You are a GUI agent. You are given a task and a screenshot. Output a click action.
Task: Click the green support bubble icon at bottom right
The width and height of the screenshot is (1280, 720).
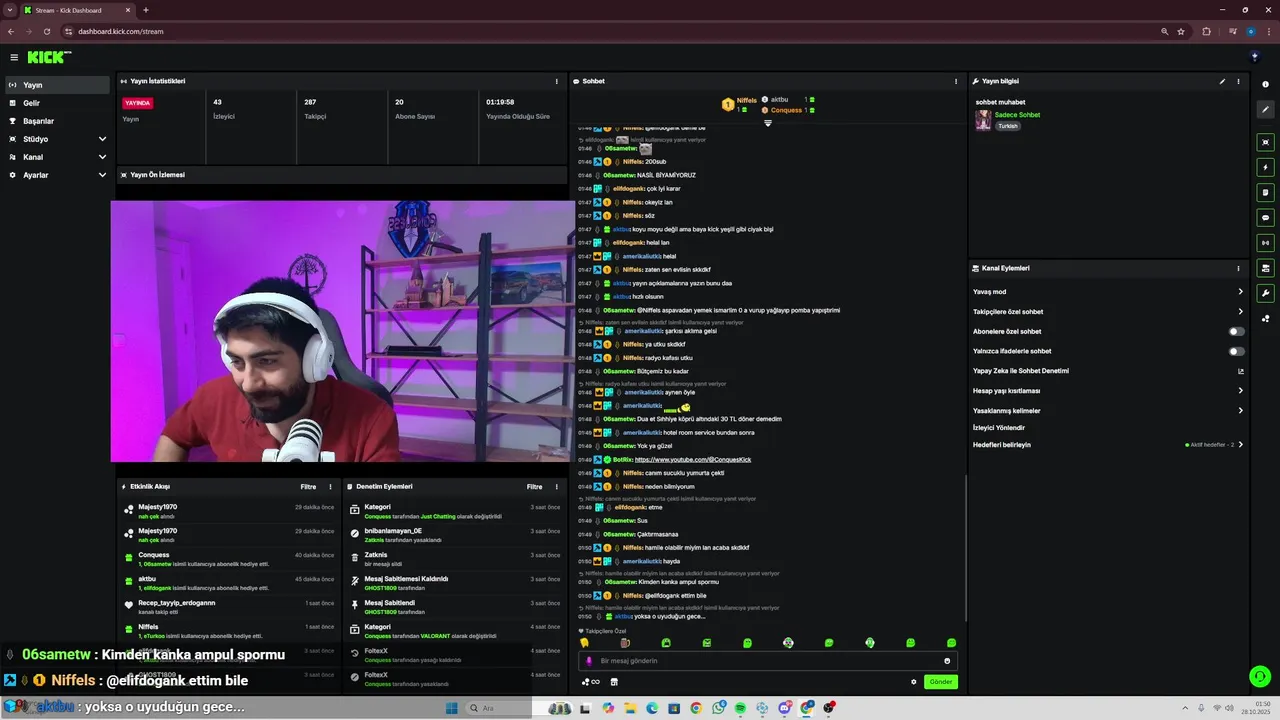pos(1260,677)
